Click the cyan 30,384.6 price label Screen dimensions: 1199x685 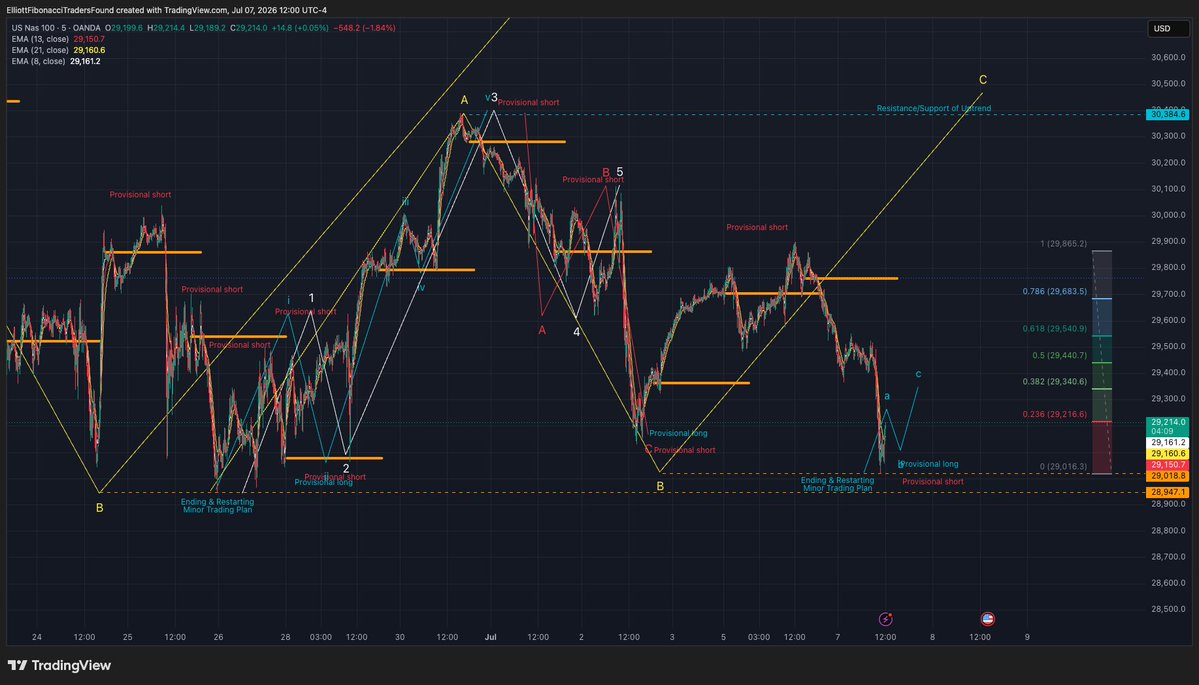click(1167, 115)
